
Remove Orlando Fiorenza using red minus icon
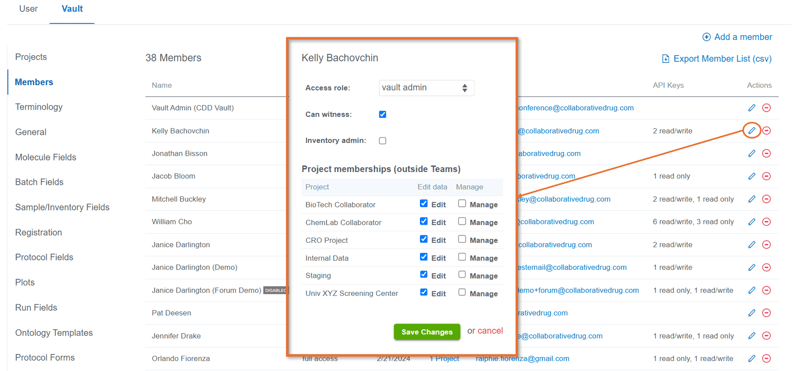pyautogui.click(x=766, y=358)
